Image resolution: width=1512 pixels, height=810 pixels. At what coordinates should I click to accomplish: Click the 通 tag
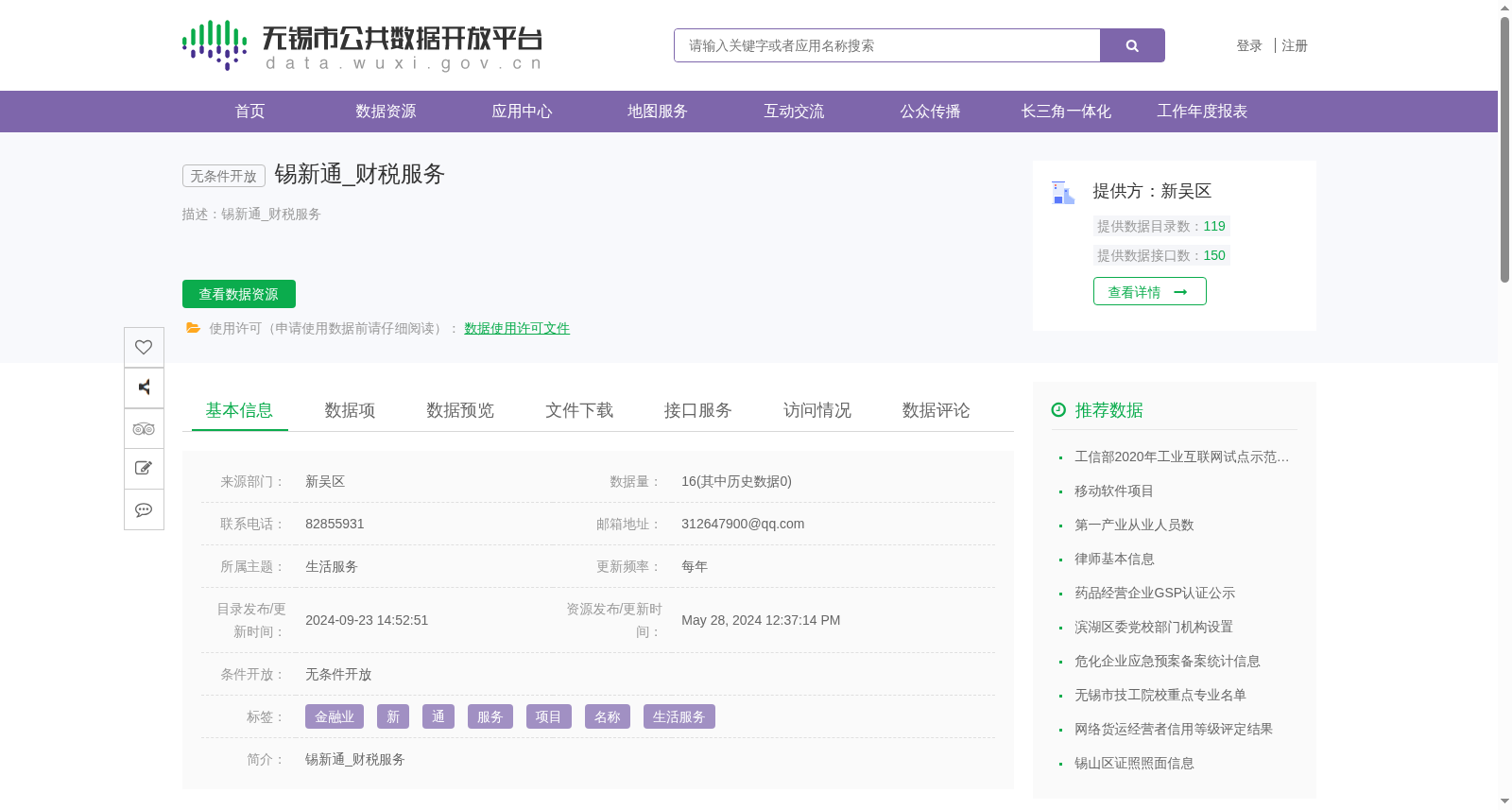438,716
